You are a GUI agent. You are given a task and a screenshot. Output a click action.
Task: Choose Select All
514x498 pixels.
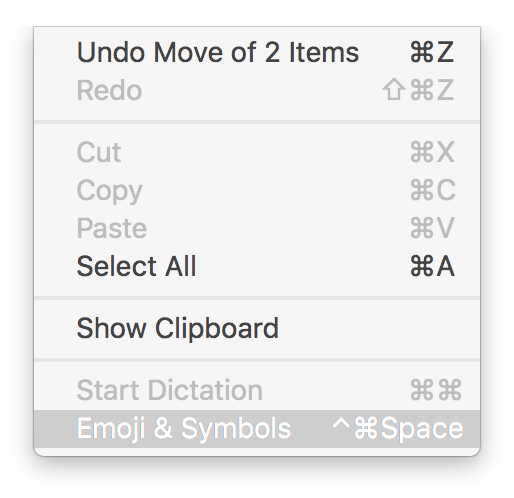257,266
